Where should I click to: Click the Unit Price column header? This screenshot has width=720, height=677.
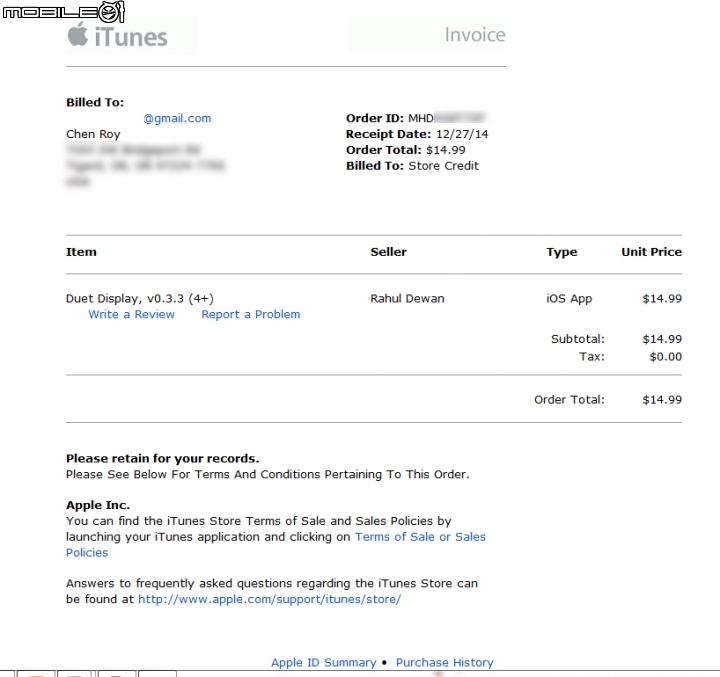651,252
